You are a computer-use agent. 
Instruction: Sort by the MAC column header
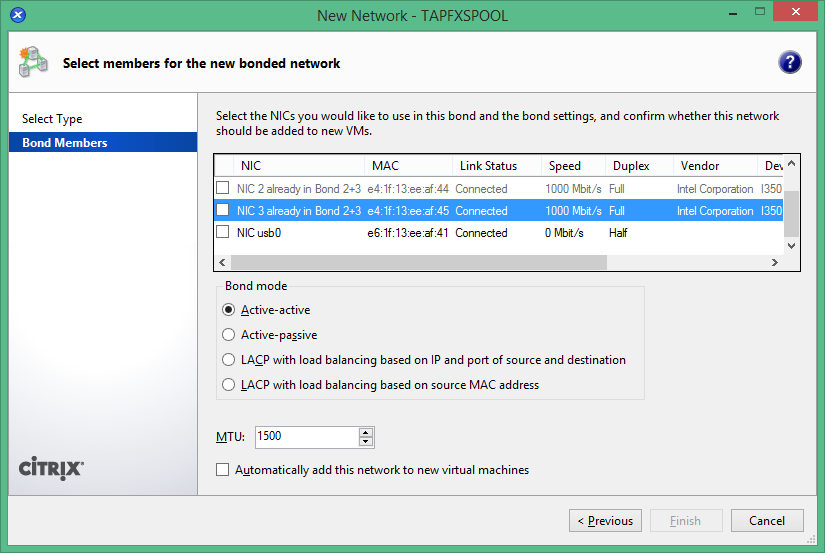pos(408,166)
